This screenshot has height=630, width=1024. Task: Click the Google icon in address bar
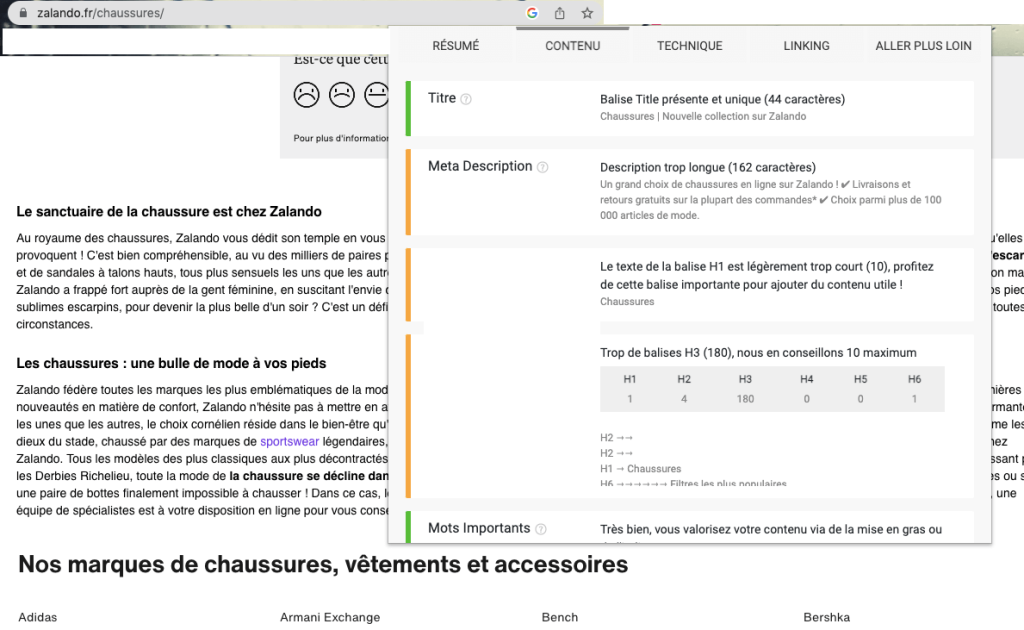(532, 12)
